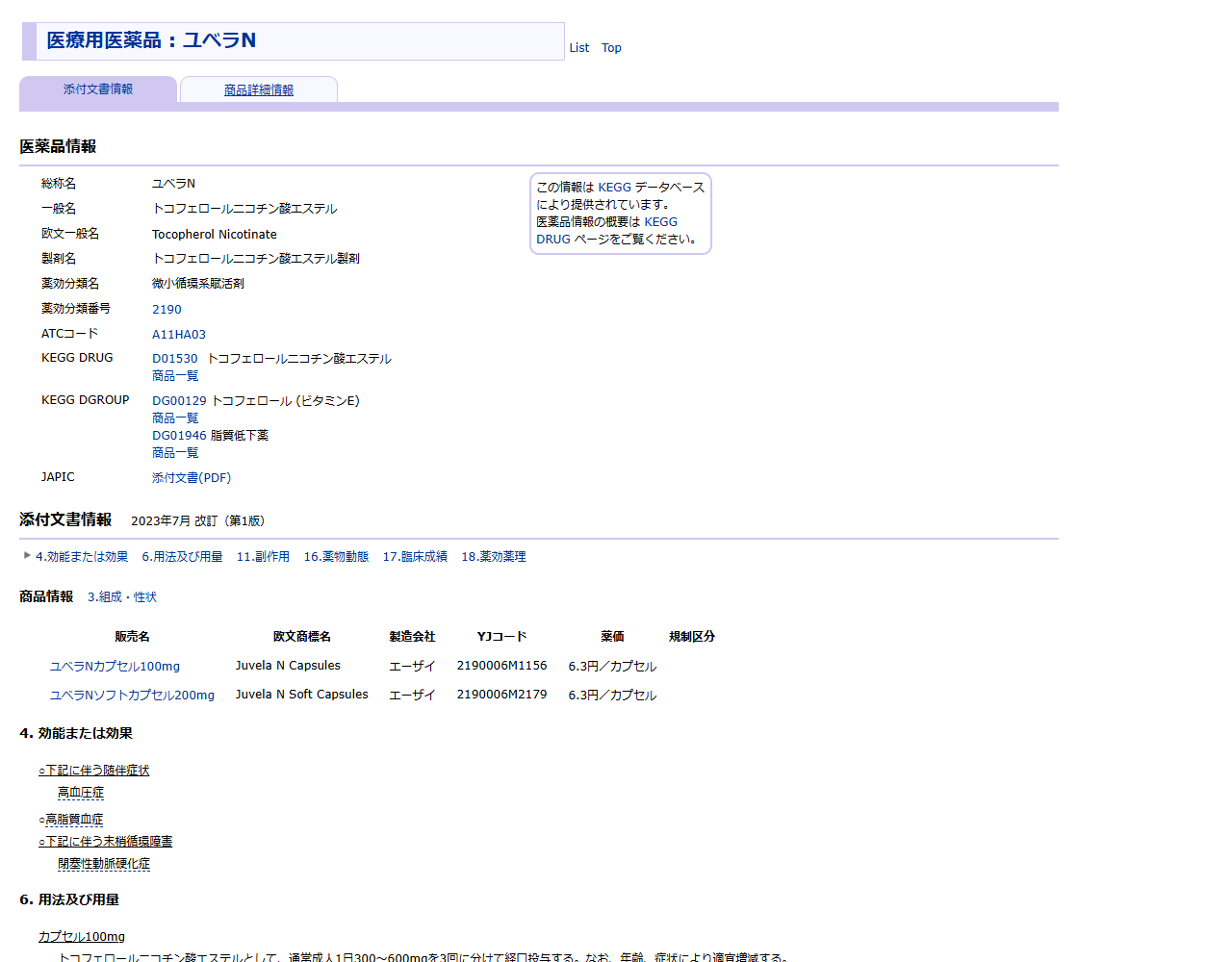Switch to 添付文書情報 tab
This screenshot has height=962, width=1232.
[98, 89]
